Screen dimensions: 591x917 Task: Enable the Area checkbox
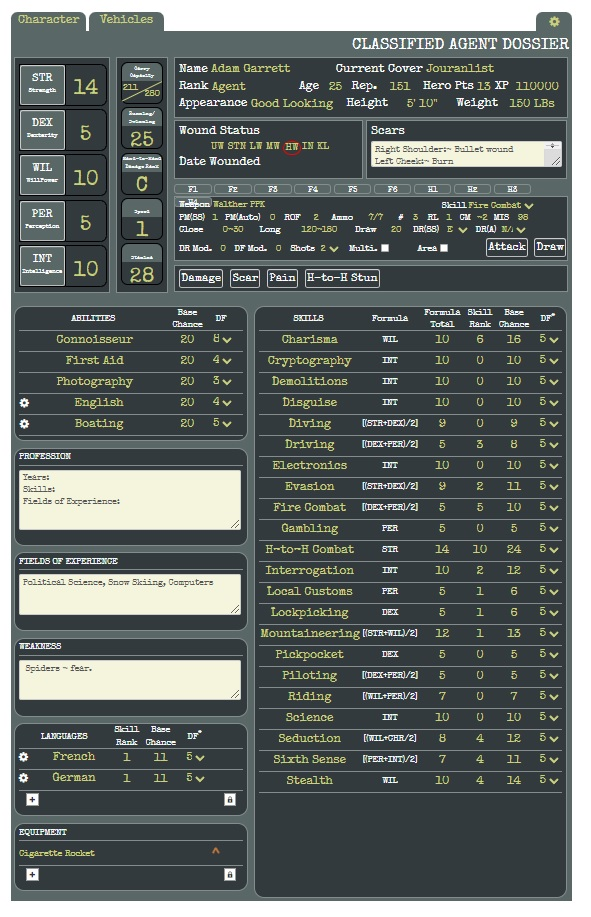click(444, 248)
